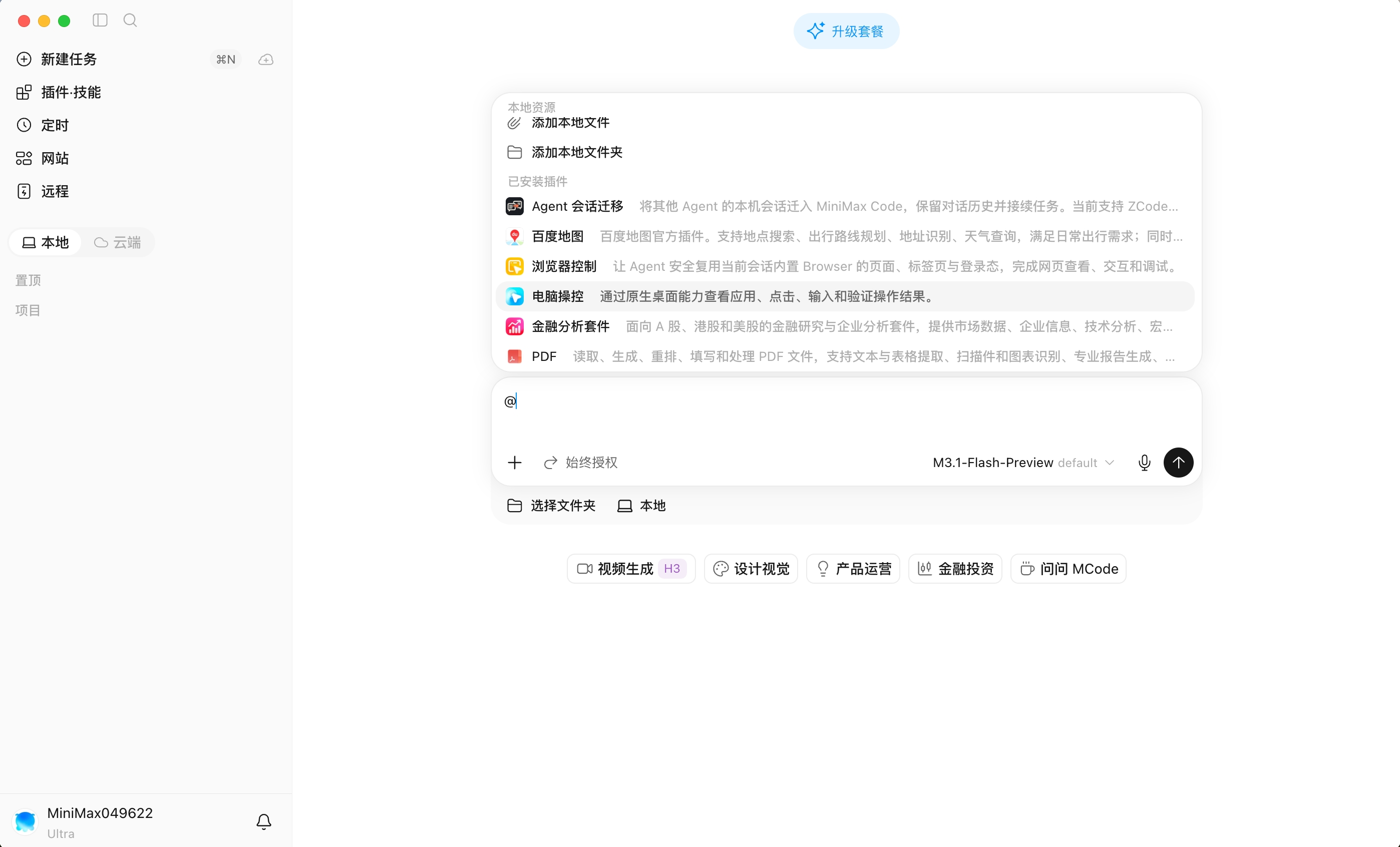Open 网站 in the sidebar

pos(43,158)
